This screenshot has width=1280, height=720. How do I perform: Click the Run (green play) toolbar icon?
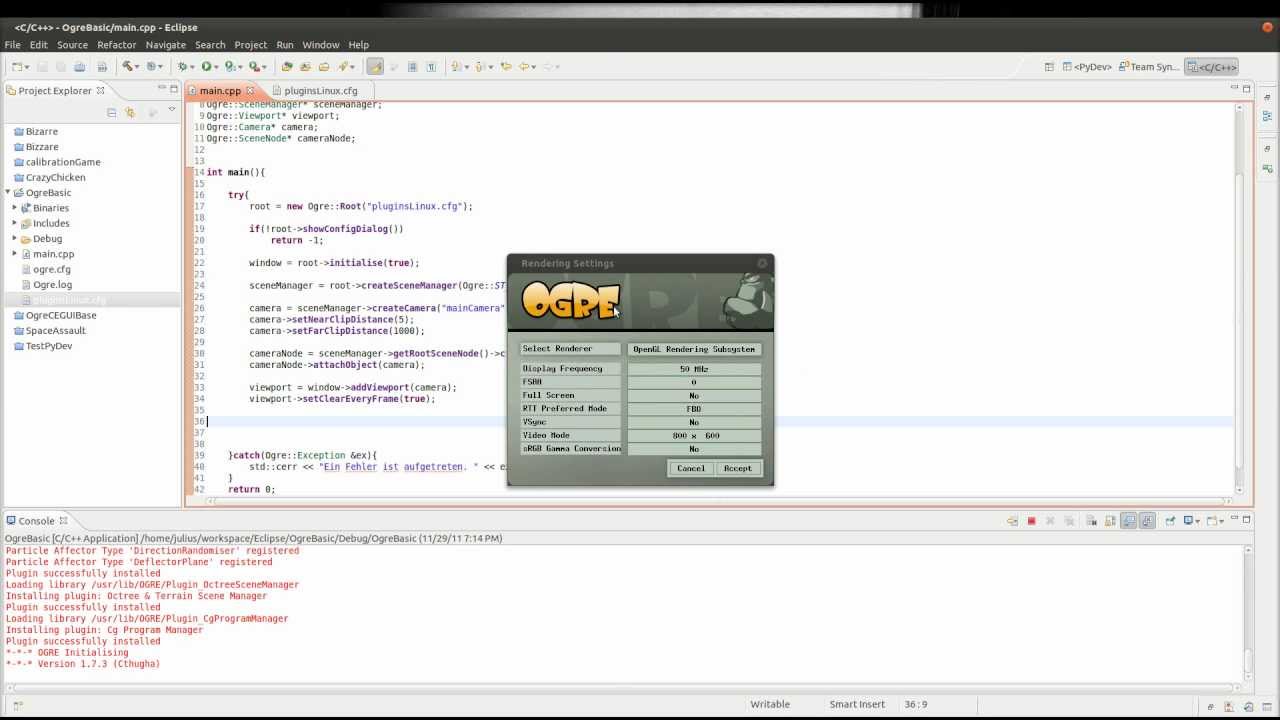click(x=206, y=66)
